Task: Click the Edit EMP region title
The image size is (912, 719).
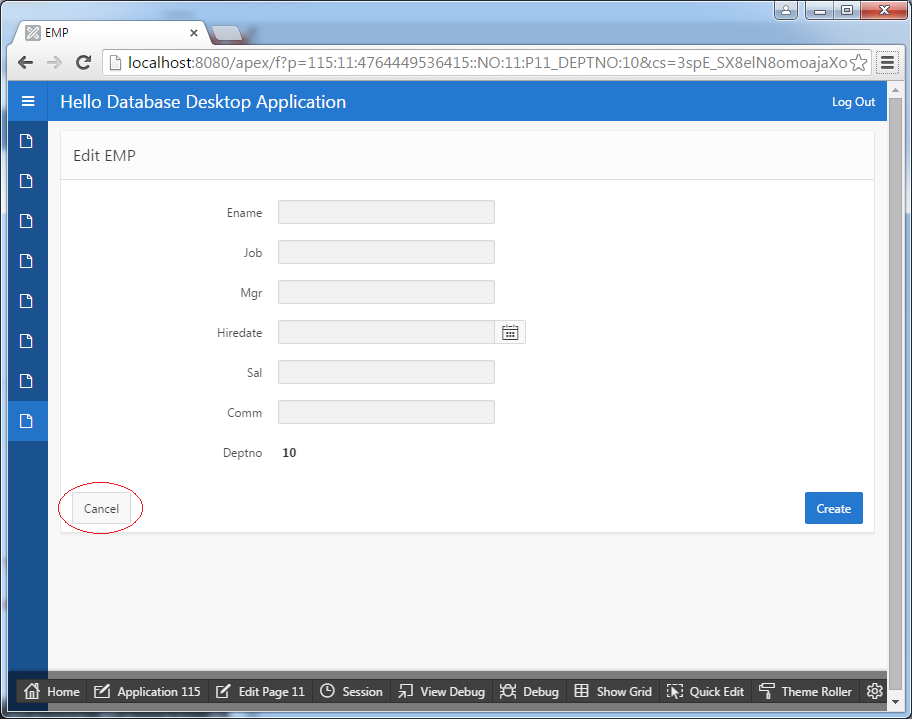Action: [x=104, y=156]
